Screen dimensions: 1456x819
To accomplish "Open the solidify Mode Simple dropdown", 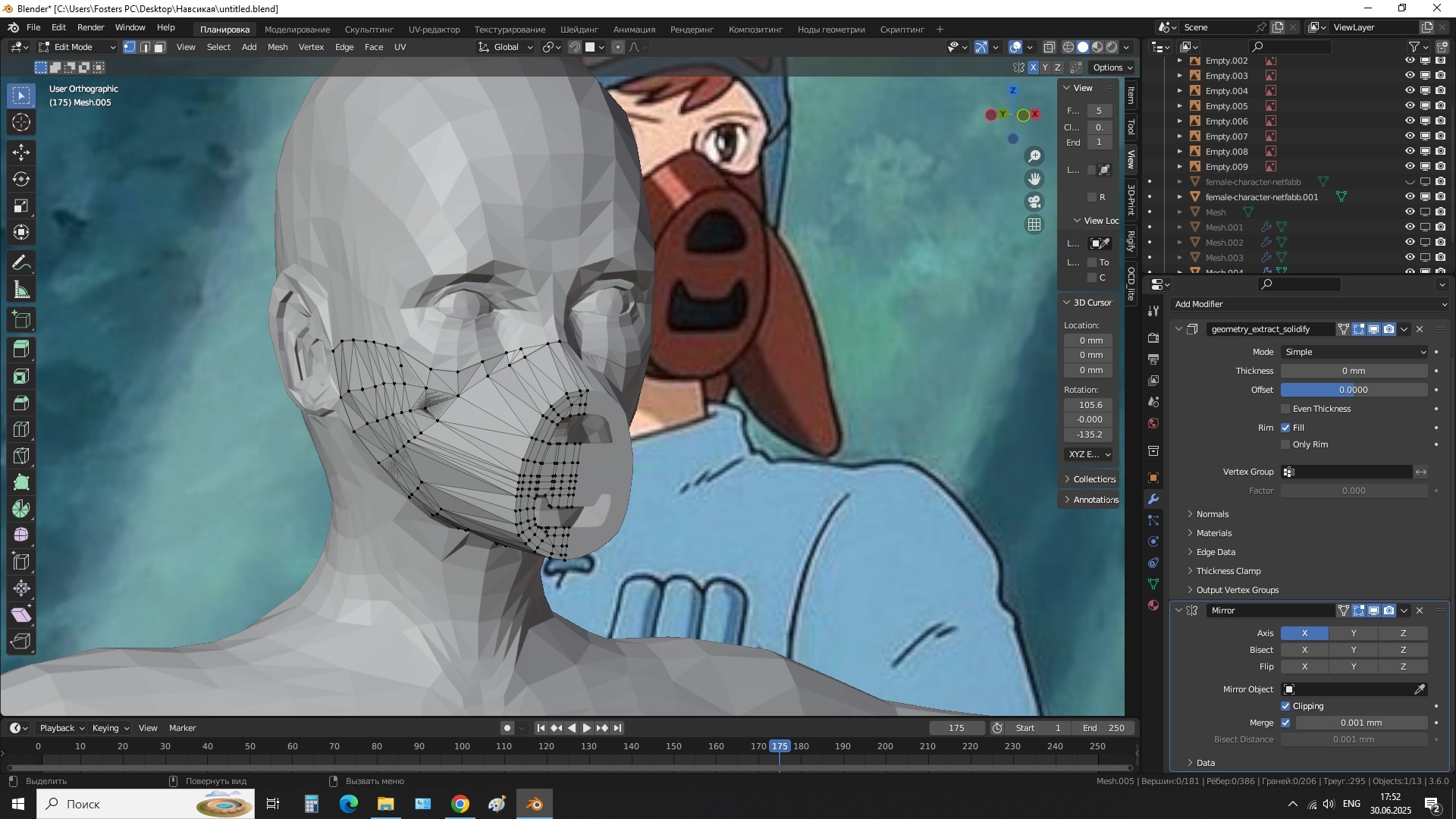I will [1354, 352].
